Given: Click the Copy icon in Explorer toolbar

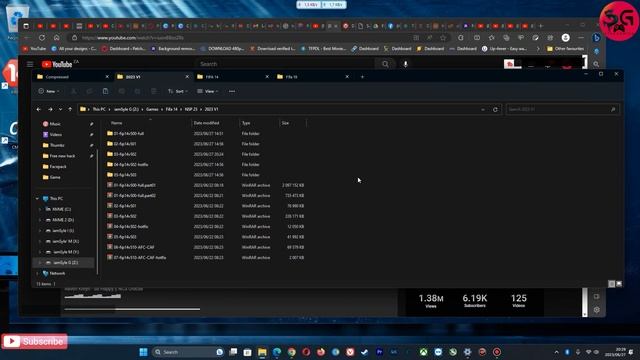Looking at the screenshot, I should pos(89,91).
